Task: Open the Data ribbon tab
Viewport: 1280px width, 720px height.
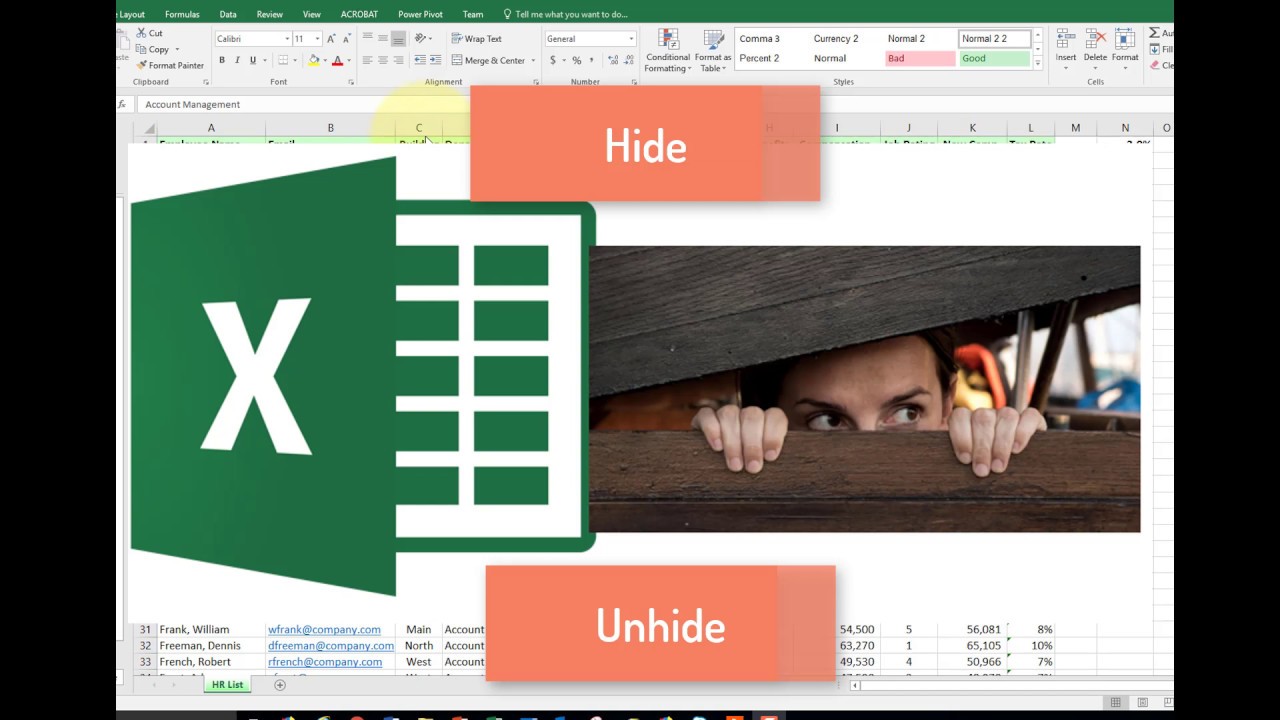Action: [228, 14]
